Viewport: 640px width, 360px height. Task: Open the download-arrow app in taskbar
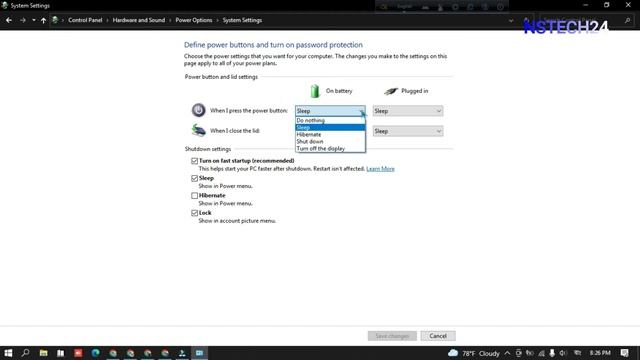[x=182, y=353]
